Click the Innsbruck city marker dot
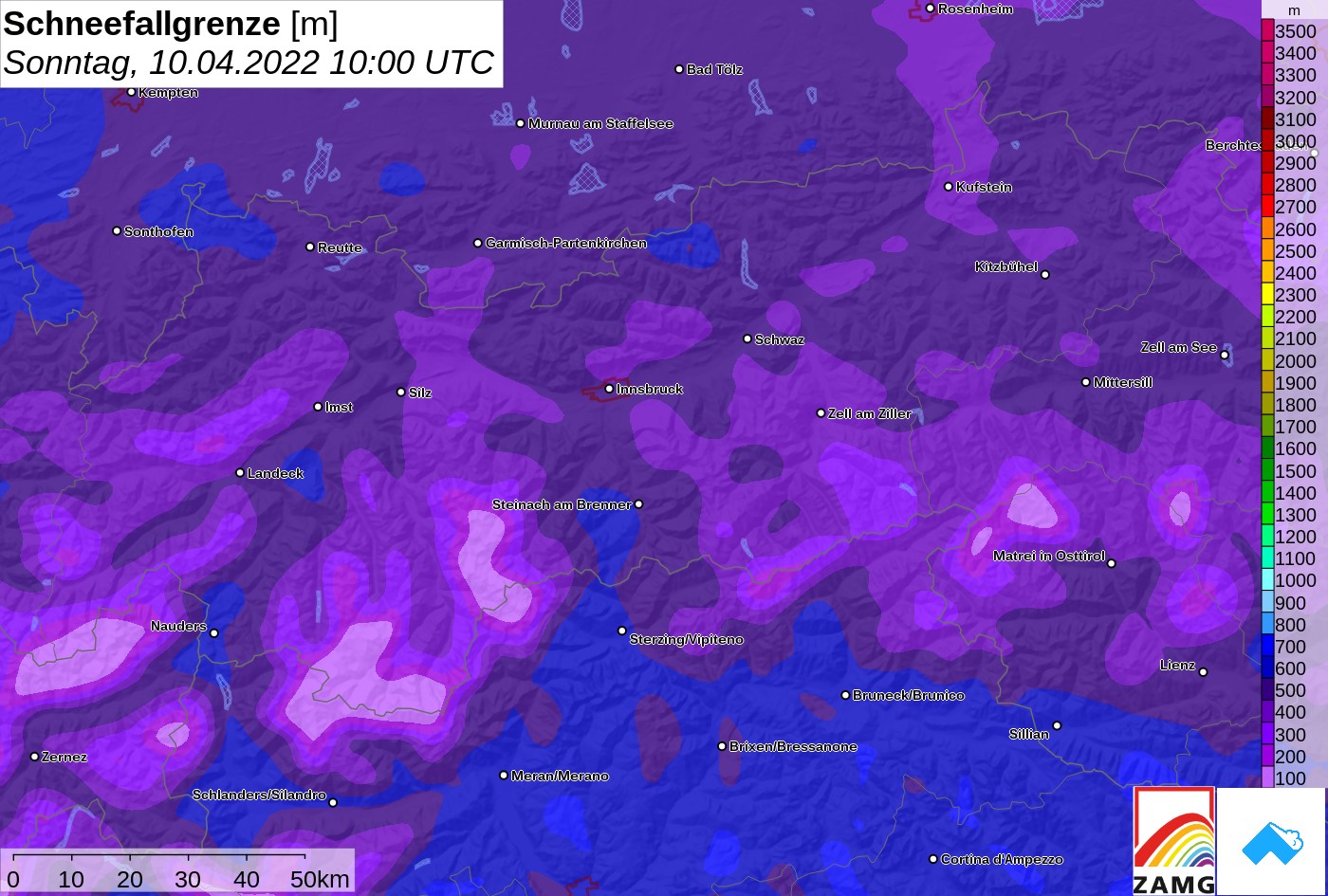Screen dimensions: 1328x896 coord(609,389)
